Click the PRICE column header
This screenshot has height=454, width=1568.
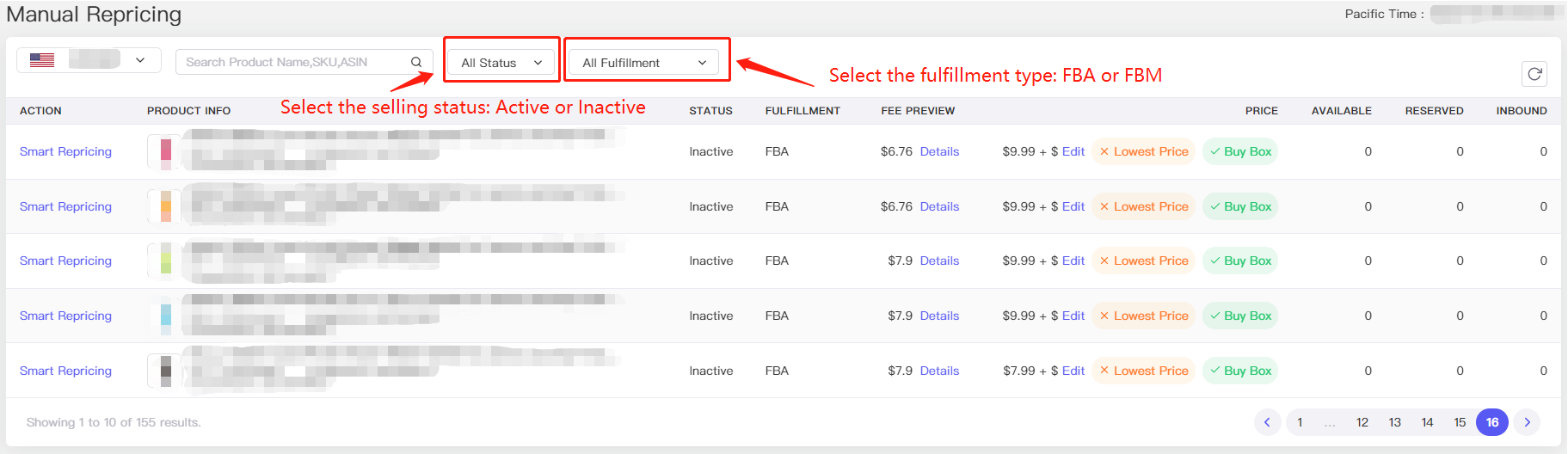coord(1261,111)
